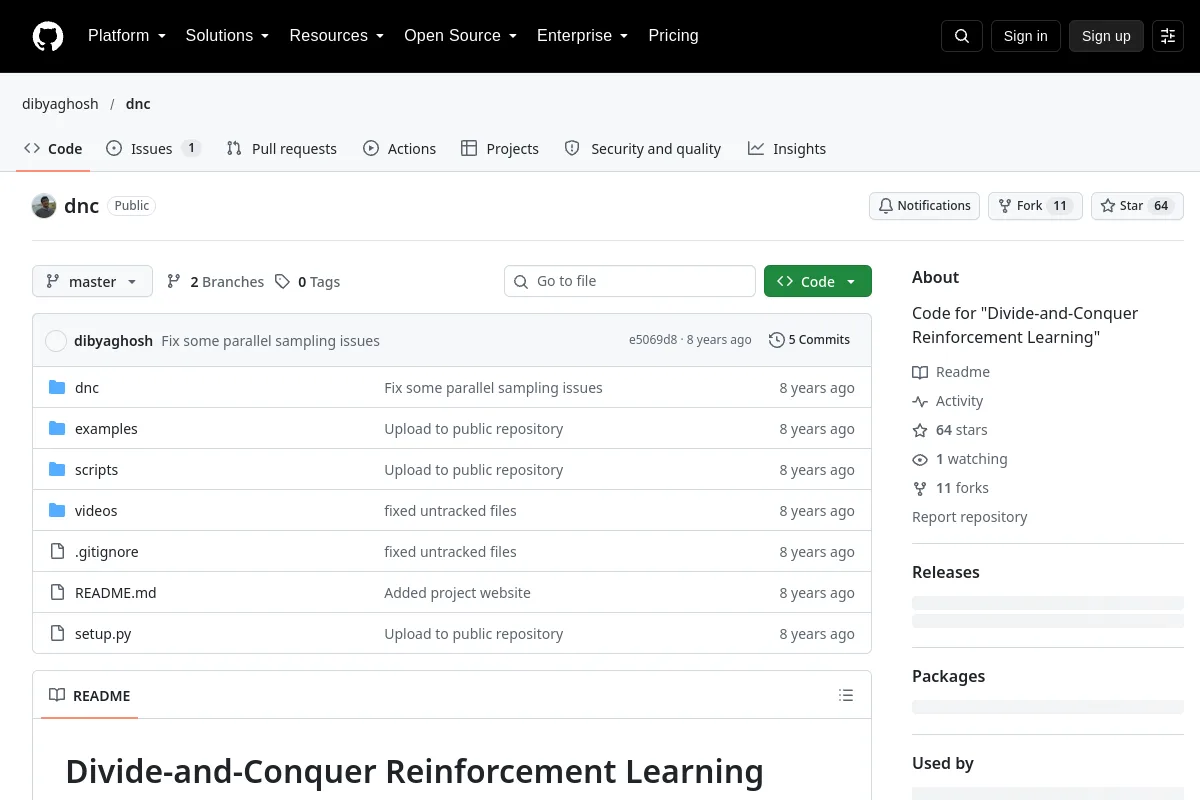Click the tag icon beside 0 Tags
Screen dimensions: 1200x800
click(x=283, y=282)
